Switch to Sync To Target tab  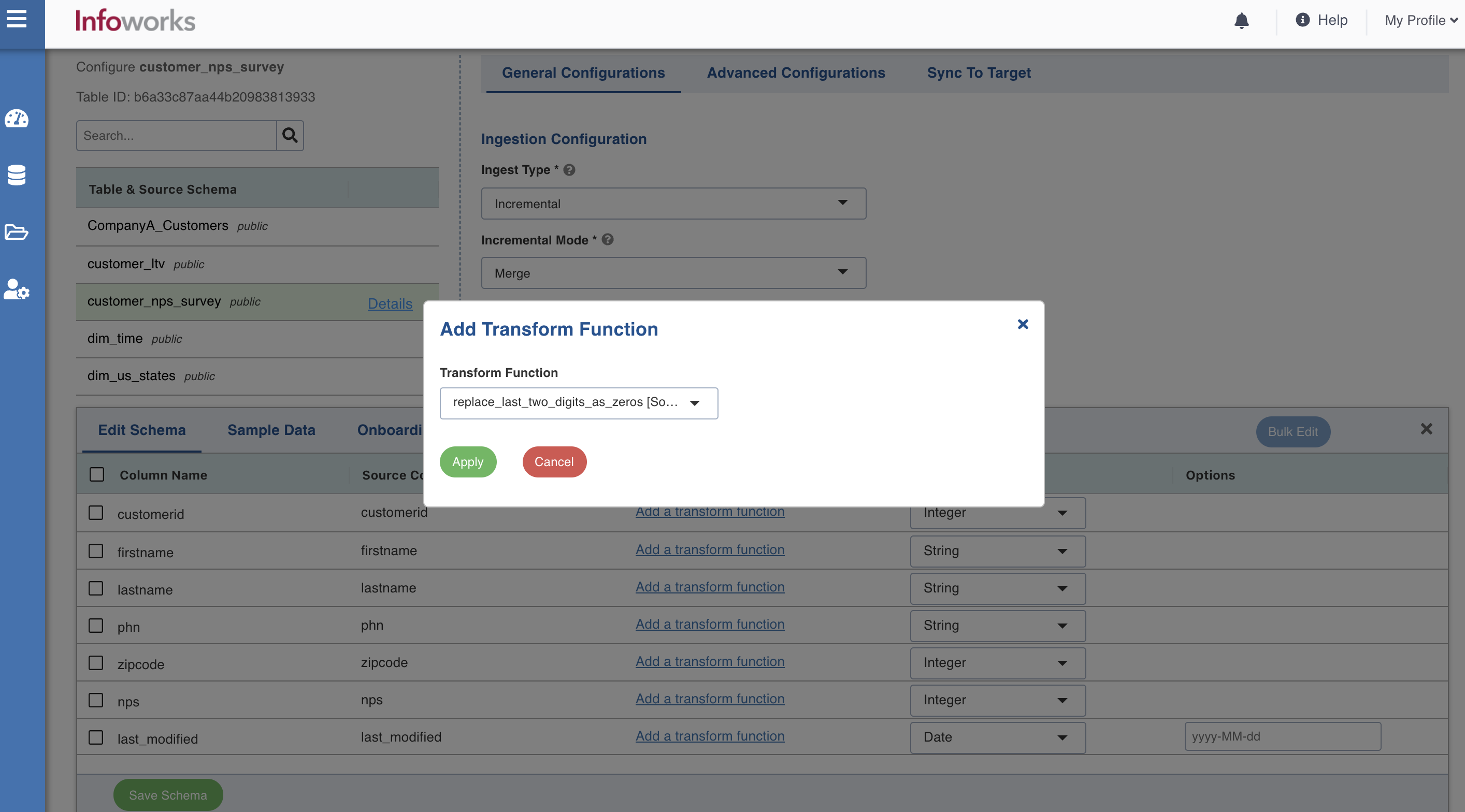(978, 73)
